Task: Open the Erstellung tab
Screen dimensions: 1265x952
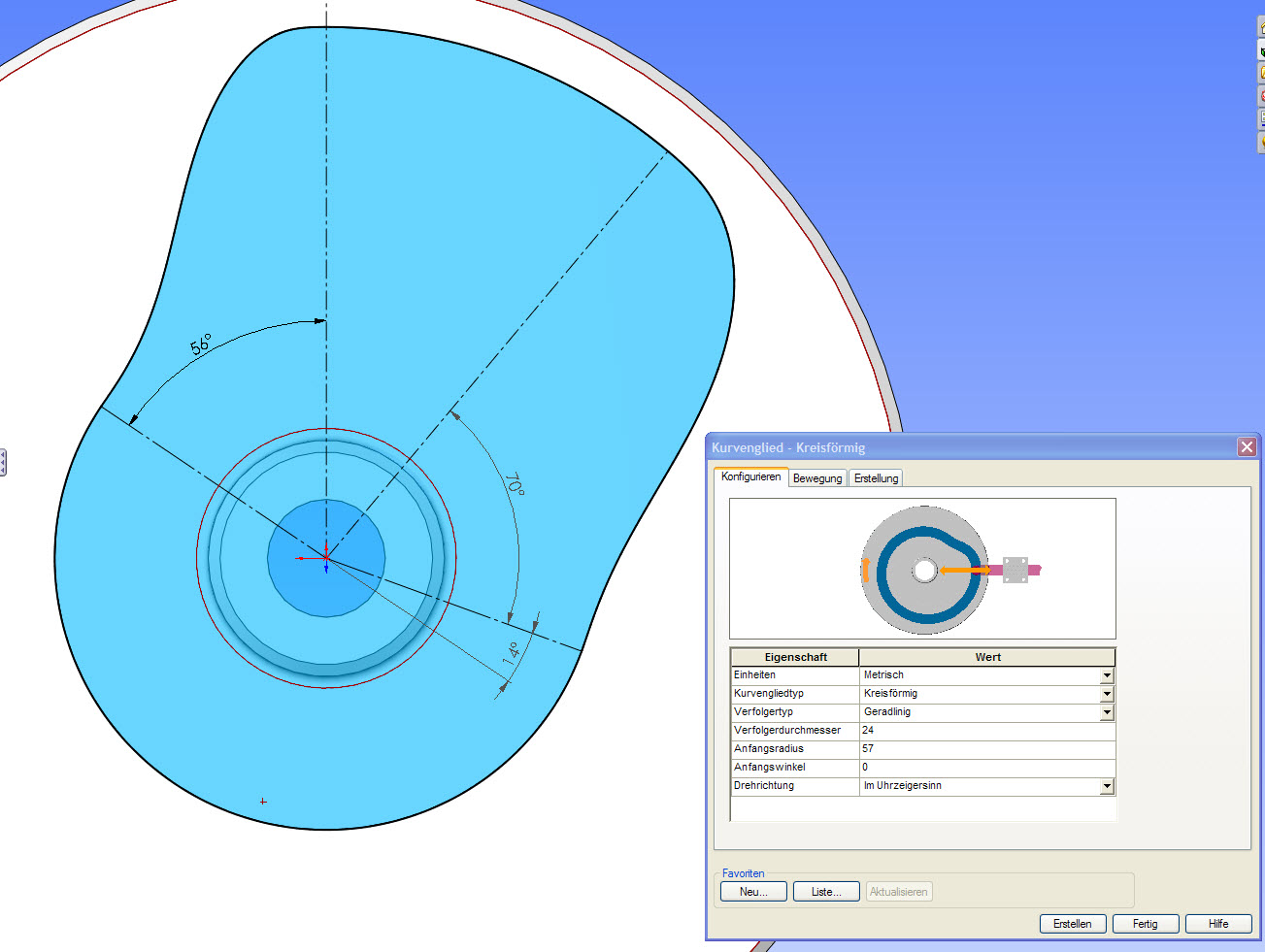Action: [x=876, y=478]
